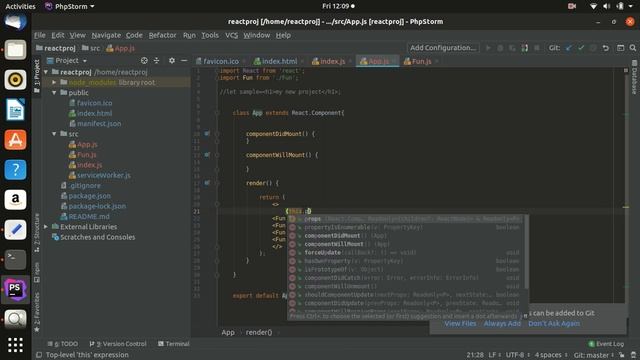
Task: Open README.md in project tree
Action: 89,216
